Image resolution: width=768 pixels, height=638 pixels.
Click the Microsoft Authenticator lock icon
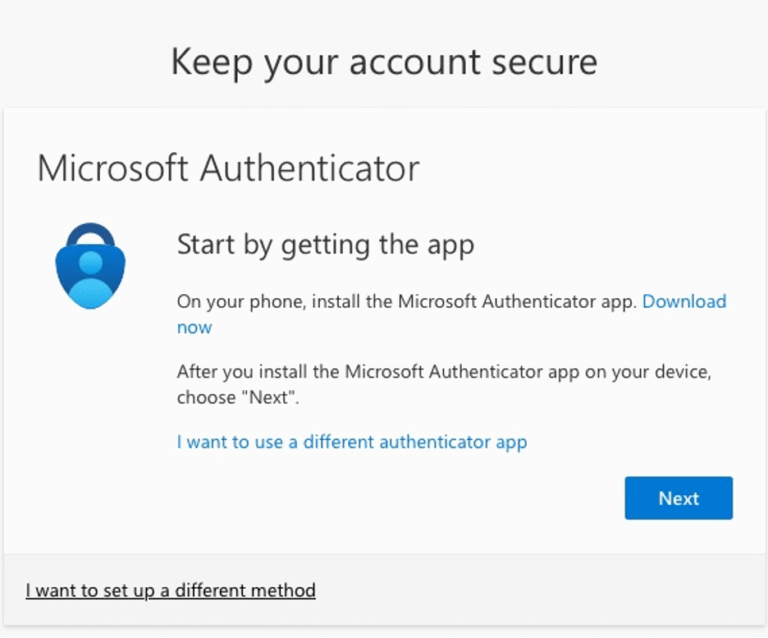[x=91, y=266]
